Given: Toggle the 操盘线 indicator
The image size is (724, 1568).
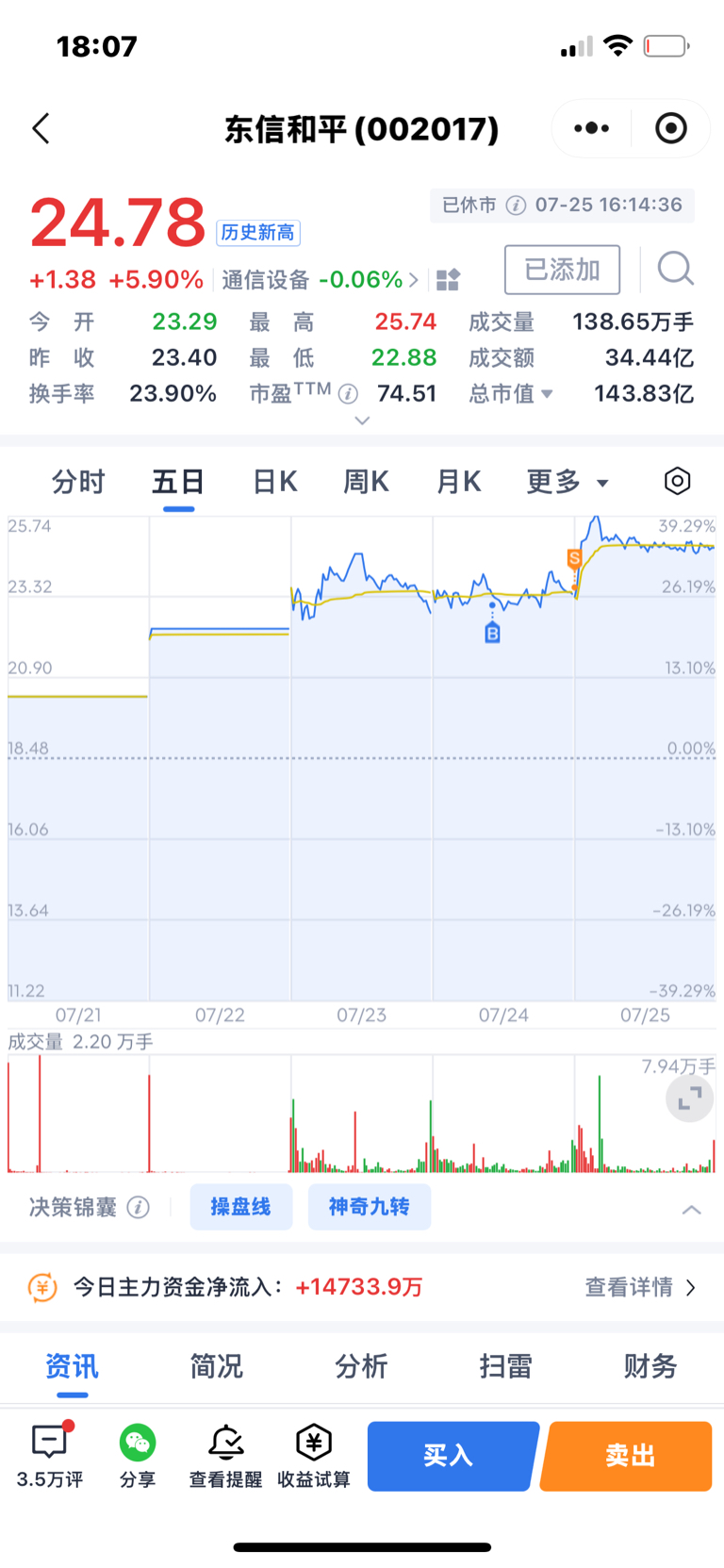Looking at the screenshot, I should [240, 1207].
